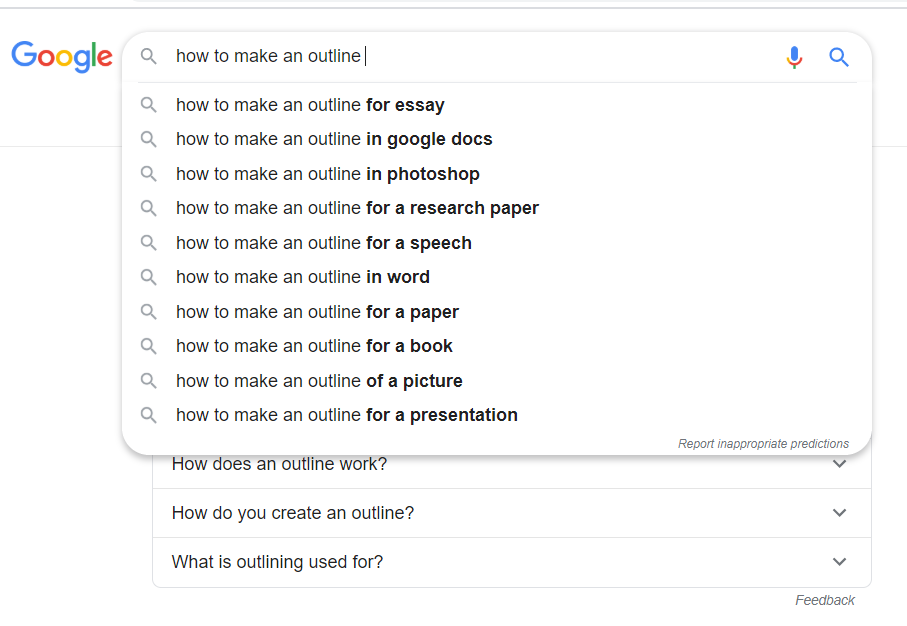Pick suggestion 'of a picture'
The image size is (907, 626).
click(x=497, y=381)
